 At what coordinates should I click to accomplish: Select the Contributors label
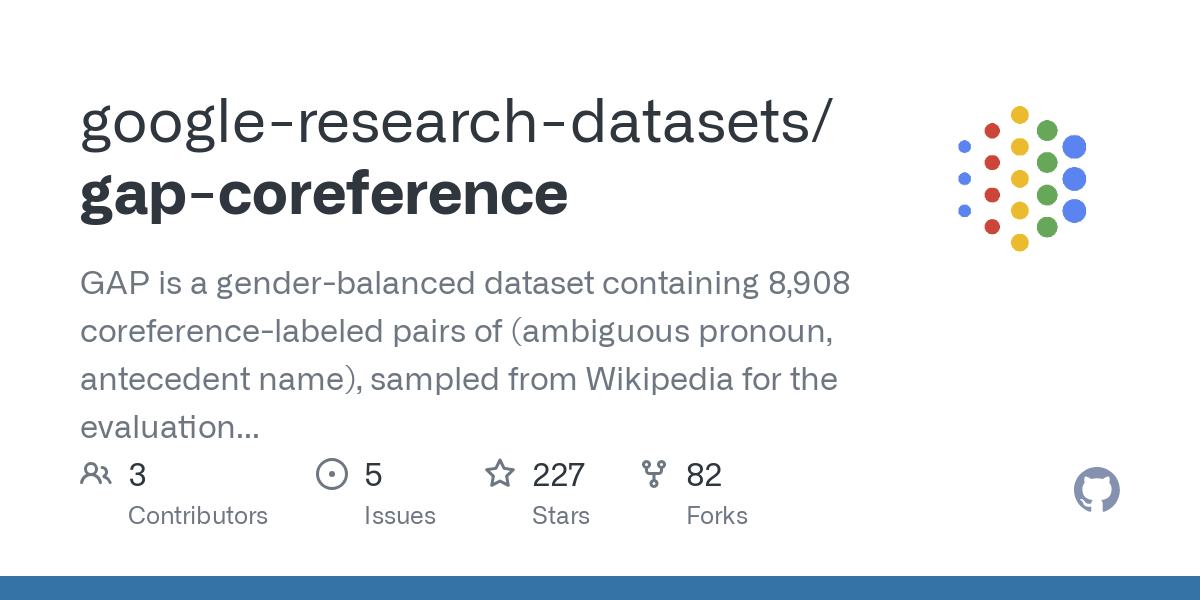198,516
